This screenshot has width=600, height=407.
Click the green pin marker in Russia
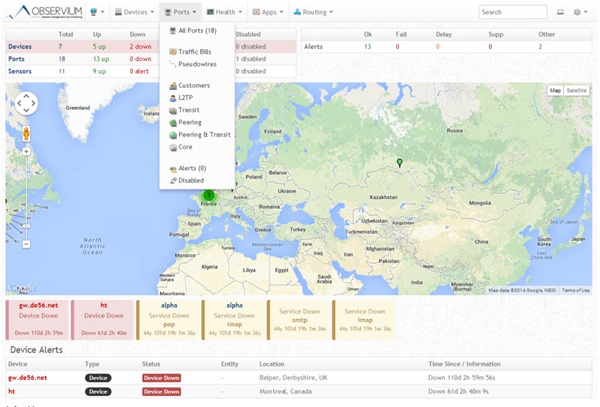tap(399, 163)
